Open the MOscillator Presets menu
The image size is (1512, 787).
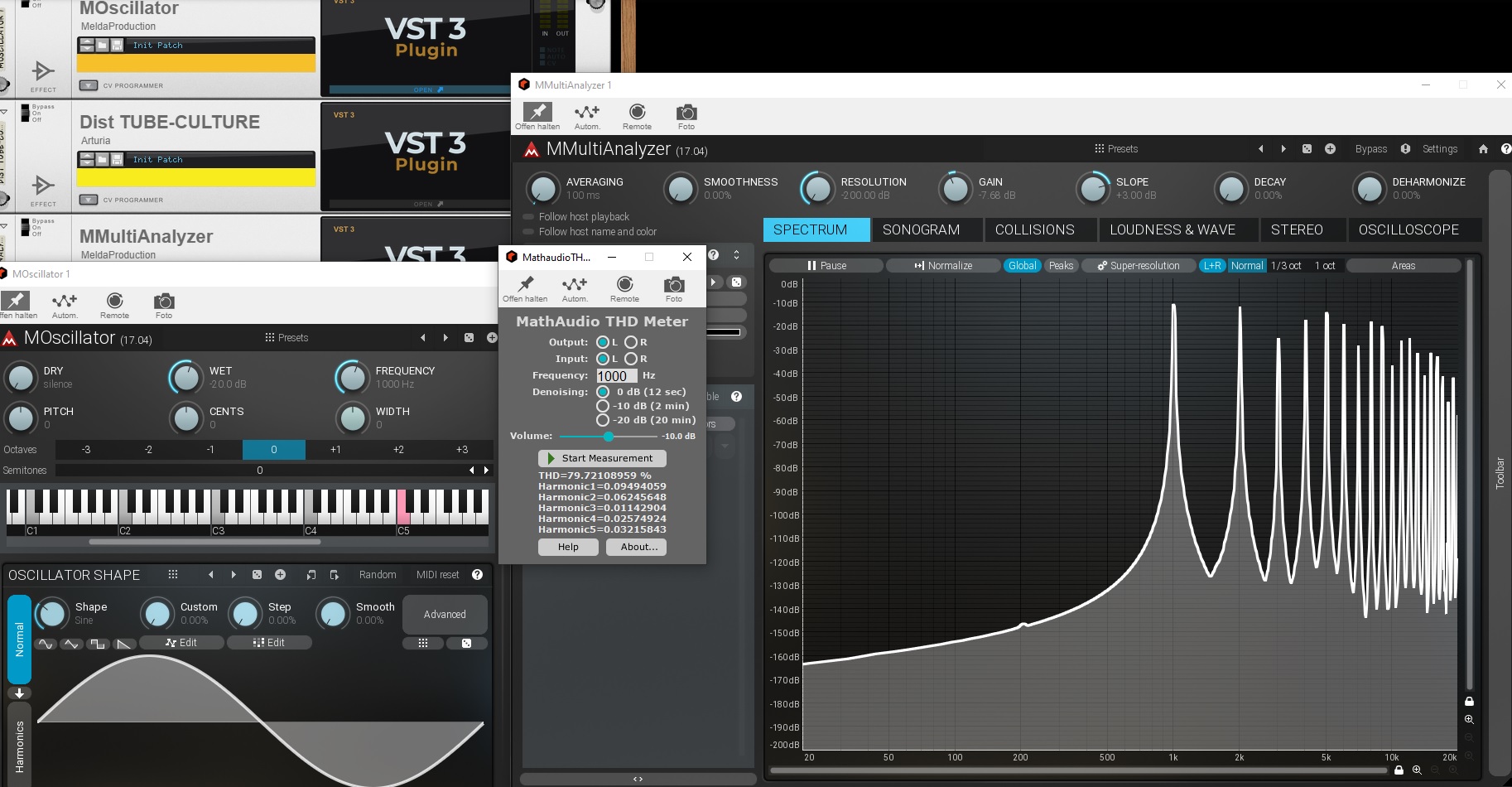[x=287, y=338]
